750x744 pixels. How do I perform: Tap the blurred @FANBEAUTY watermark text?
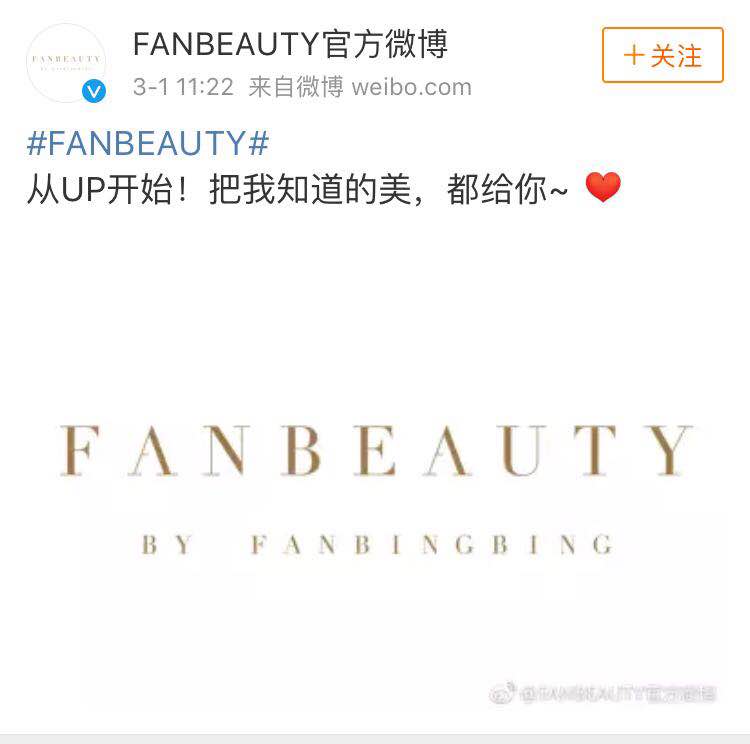(618, 693)
